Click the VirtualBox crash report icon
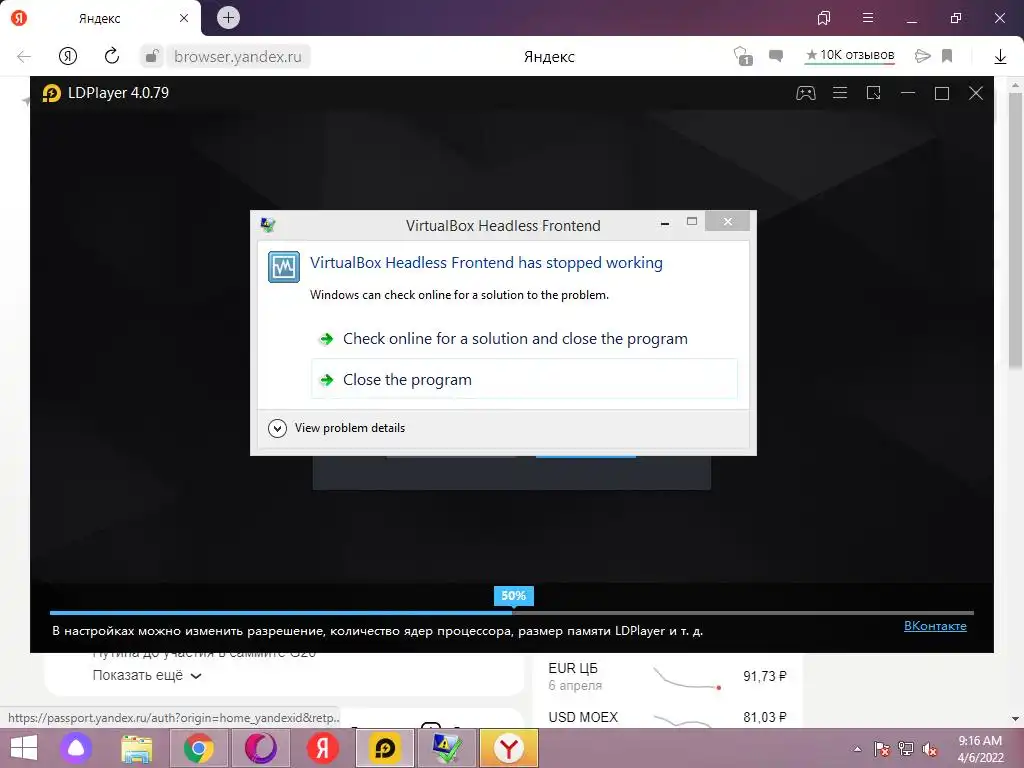This screenshot has width=1024, height=768. pos(284,266)
